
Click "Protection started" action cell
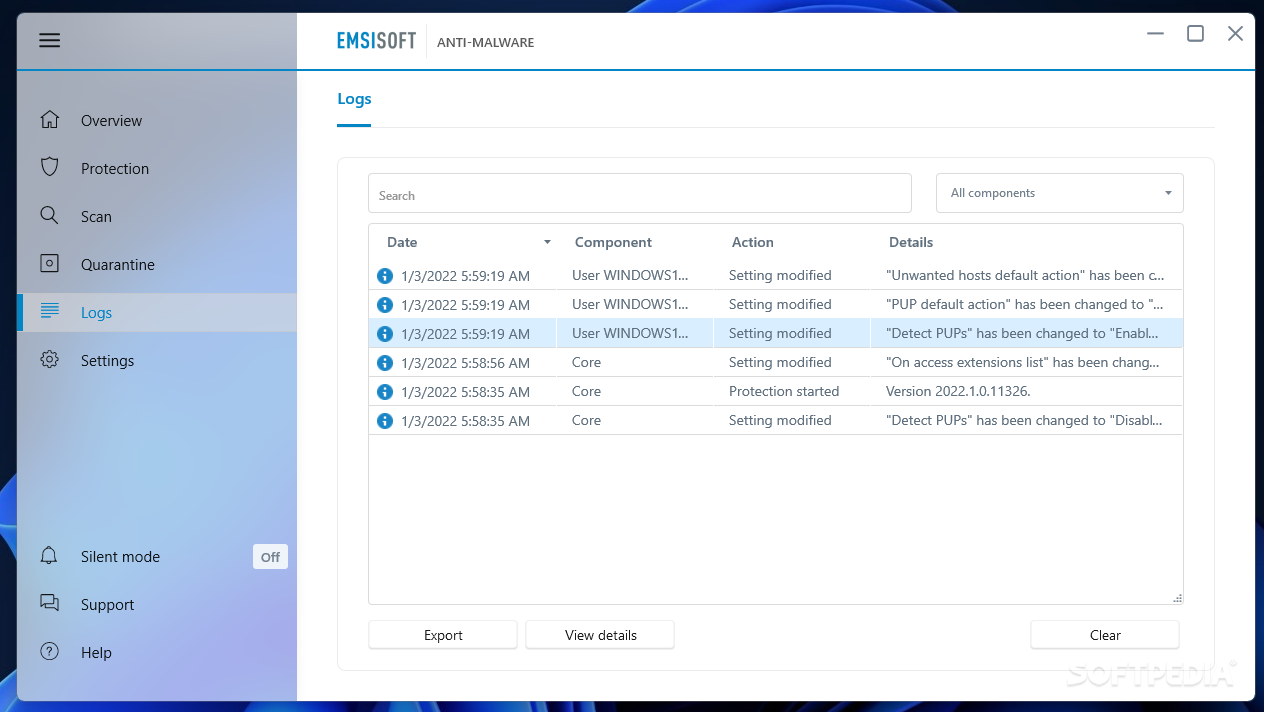[x=784, y=391]
